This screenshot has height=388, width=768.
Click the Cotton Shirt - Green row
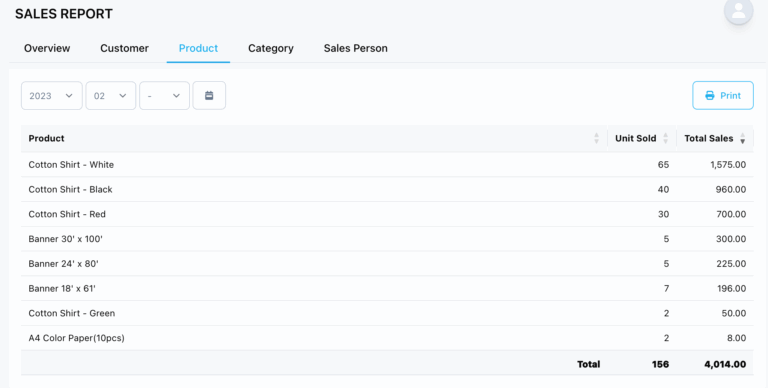[387, 313]
